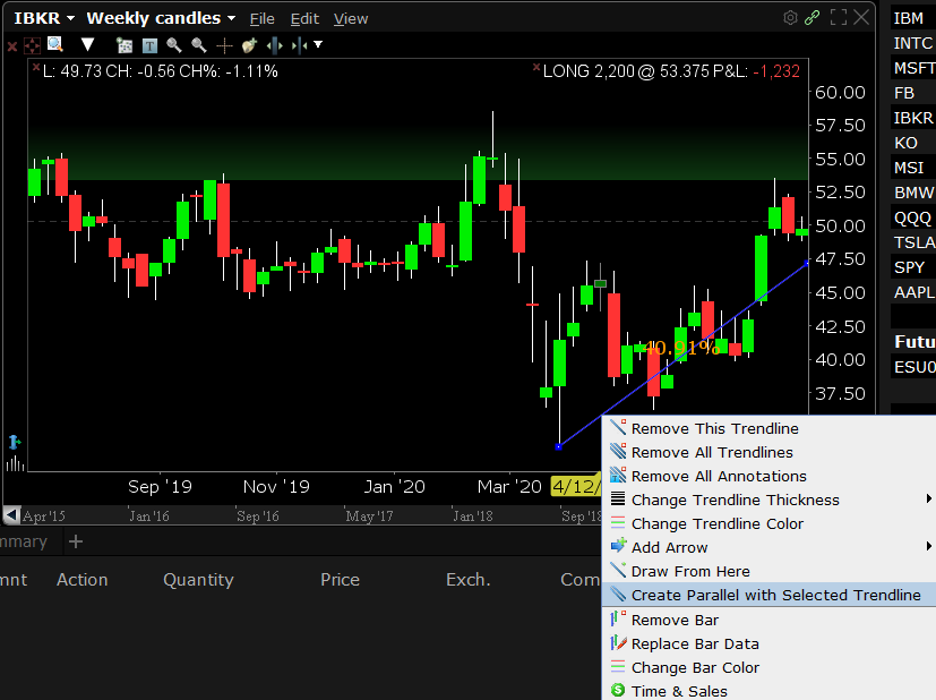The image size is (936, 700).
Task: Click the crosshair cursor toolbar icon
Action: click(x=224, y=45)
